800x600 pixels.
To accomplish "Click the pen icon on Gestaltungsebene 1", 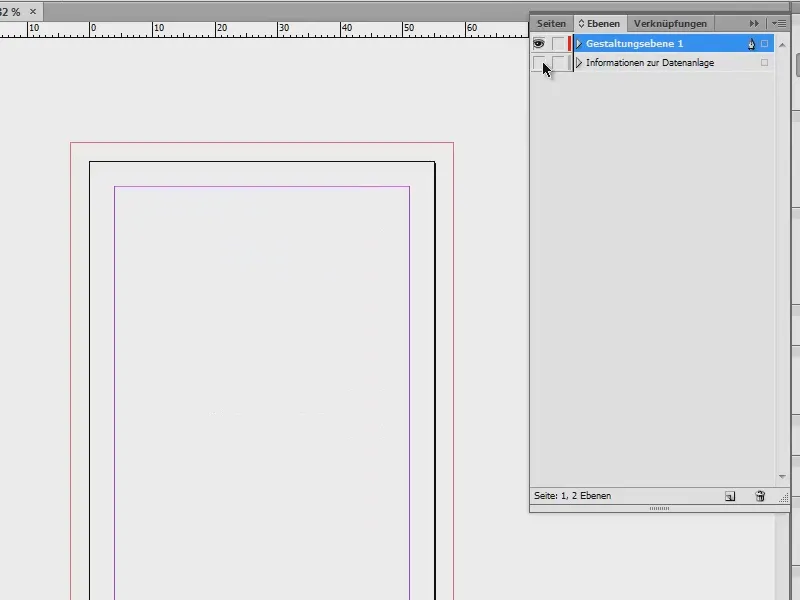I will (x=751, y=44).
